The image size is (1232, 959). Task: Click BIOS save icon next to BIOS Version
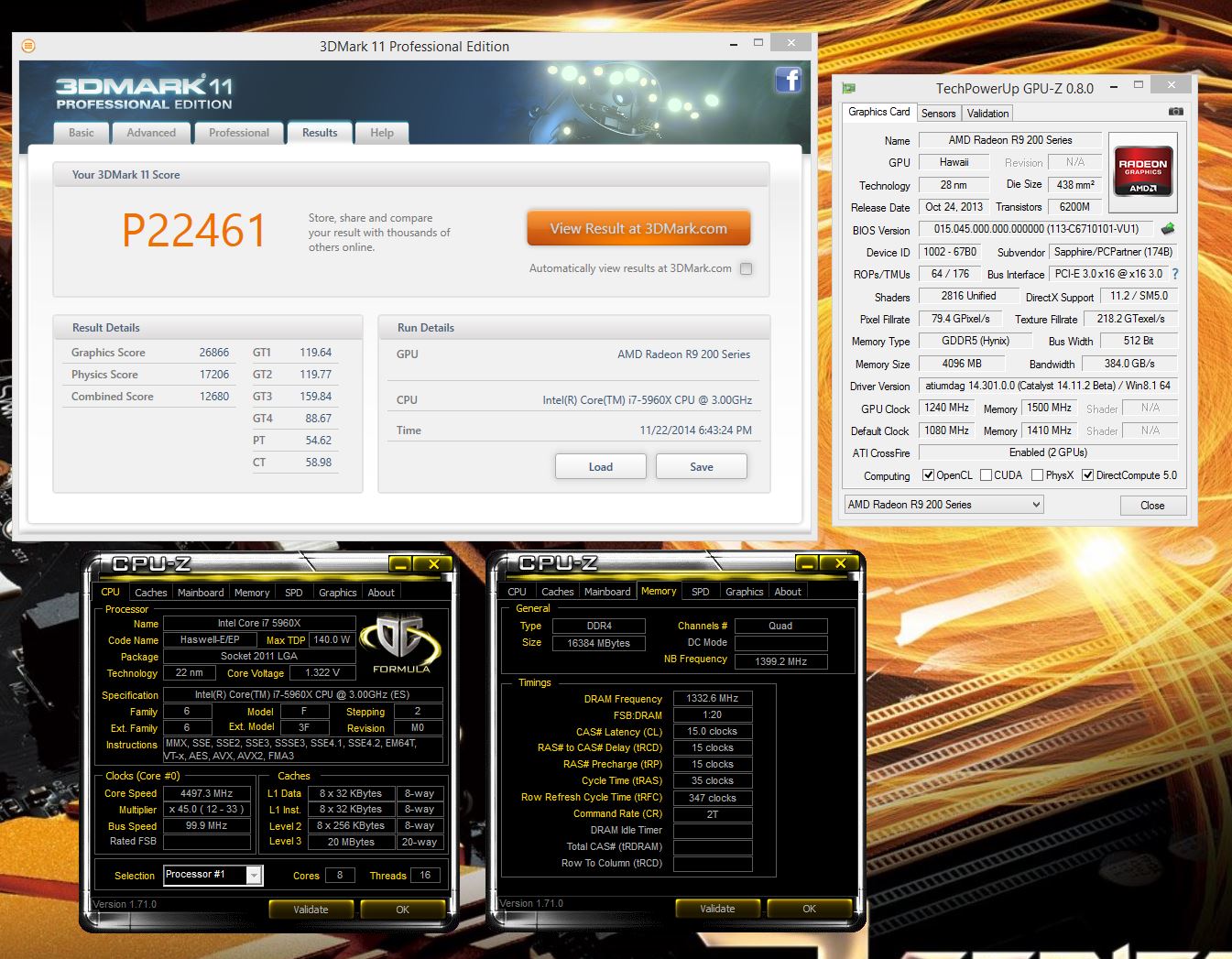coord(1168,229)
